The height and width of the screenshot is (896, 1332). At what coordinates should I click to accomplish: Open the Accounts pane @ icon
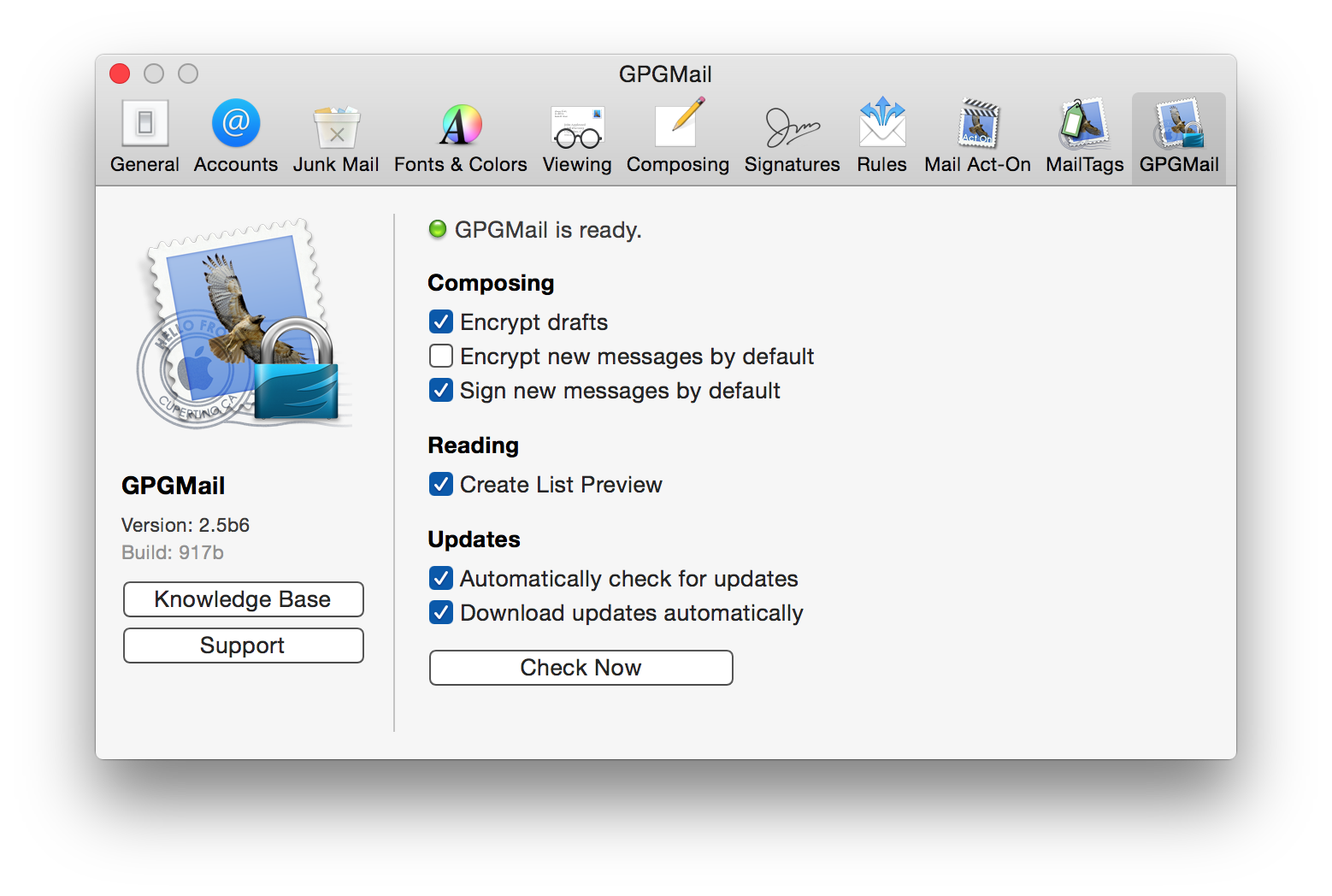(236, 124)
